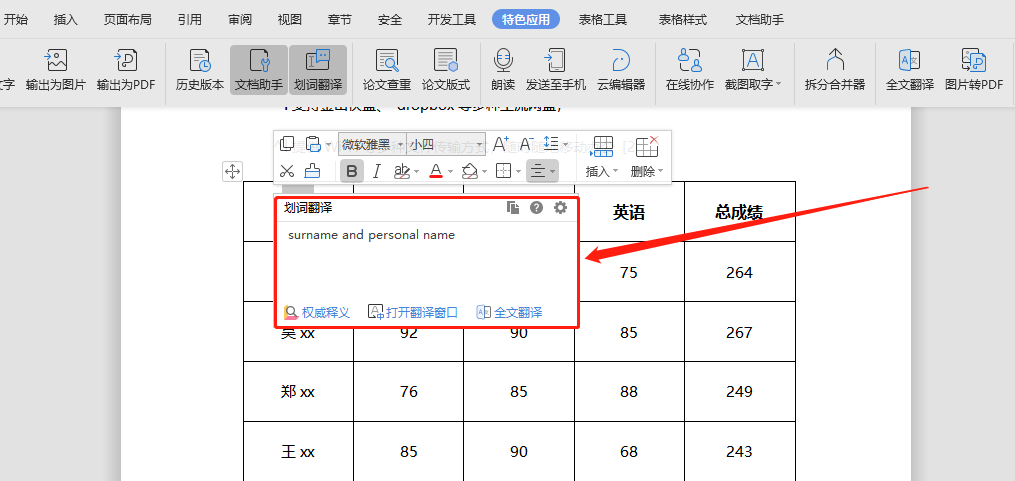The width and height of the screenshot is (1015, 481).
Task: Switch to the 表格工具 tab
Action: point(607,19)
